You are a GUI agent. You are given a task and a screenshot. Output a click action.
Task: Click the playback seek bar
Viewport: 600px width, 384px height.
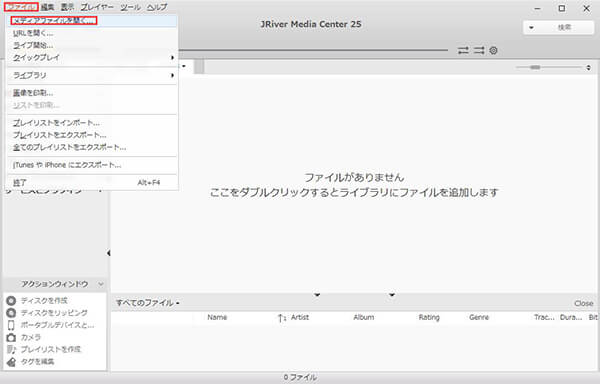click(313, 50)
